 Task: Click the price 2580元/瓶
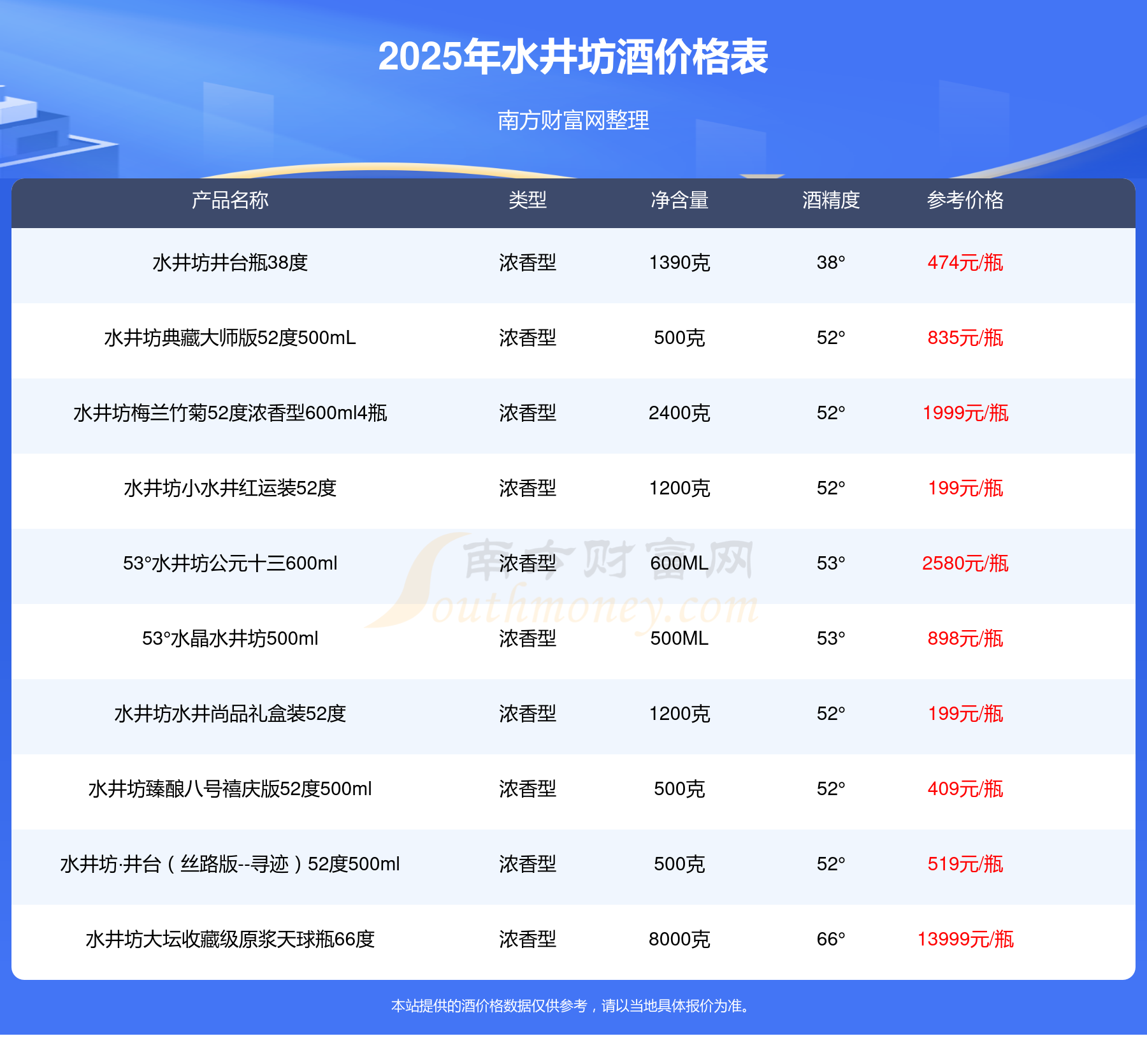[965, 563]
